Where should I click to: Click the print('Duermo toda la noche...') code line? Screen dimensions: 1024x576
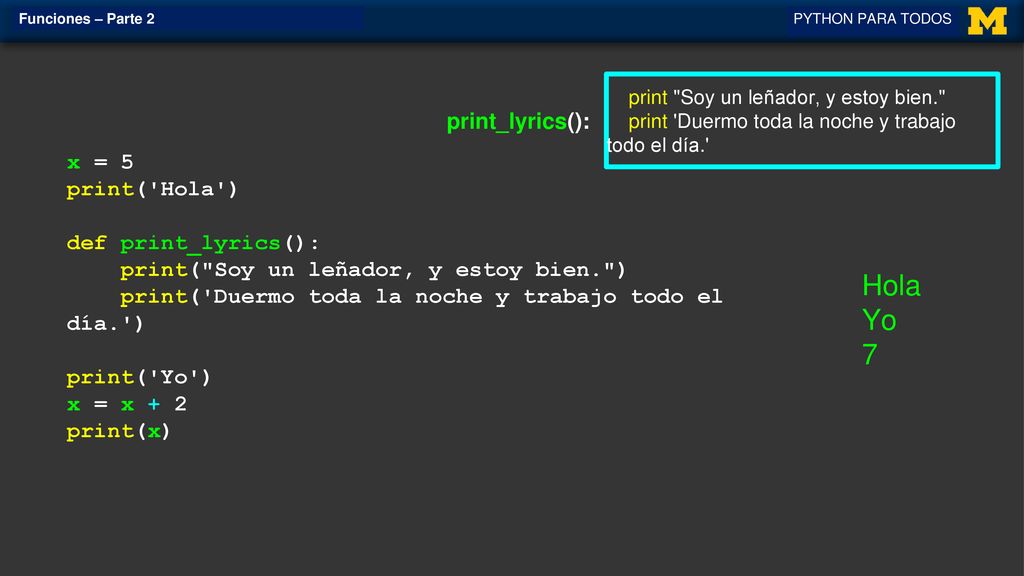[421, 296]
